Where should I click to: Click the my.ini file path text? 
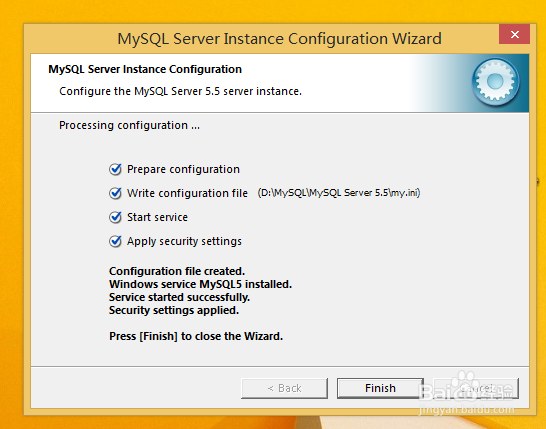339,193
